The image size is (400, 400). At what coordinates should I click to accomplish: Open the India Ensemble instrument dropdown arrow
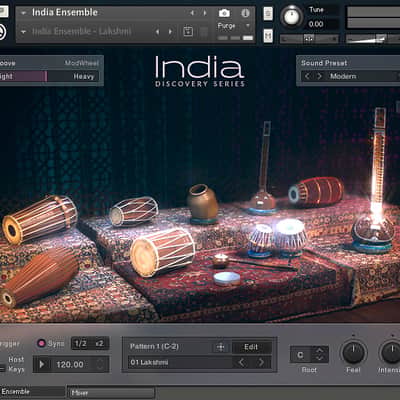23,13
